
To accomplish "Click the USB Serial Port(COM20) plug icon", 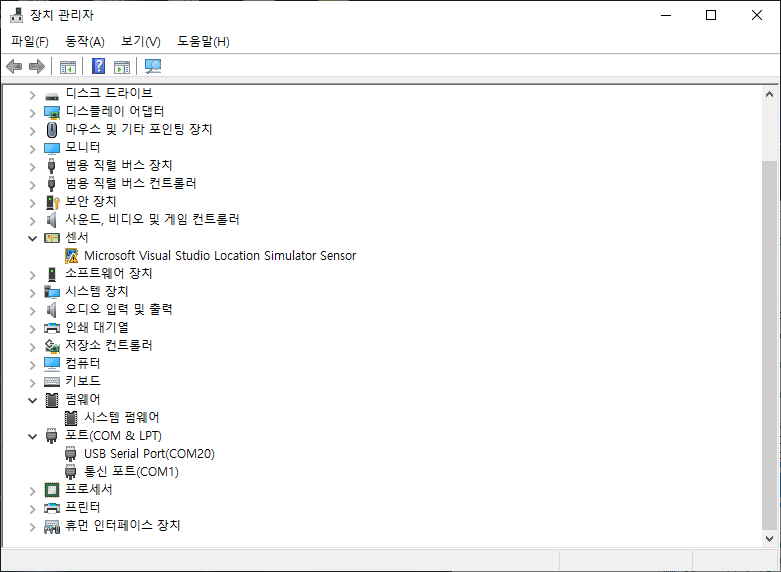I will click(71, 453).
